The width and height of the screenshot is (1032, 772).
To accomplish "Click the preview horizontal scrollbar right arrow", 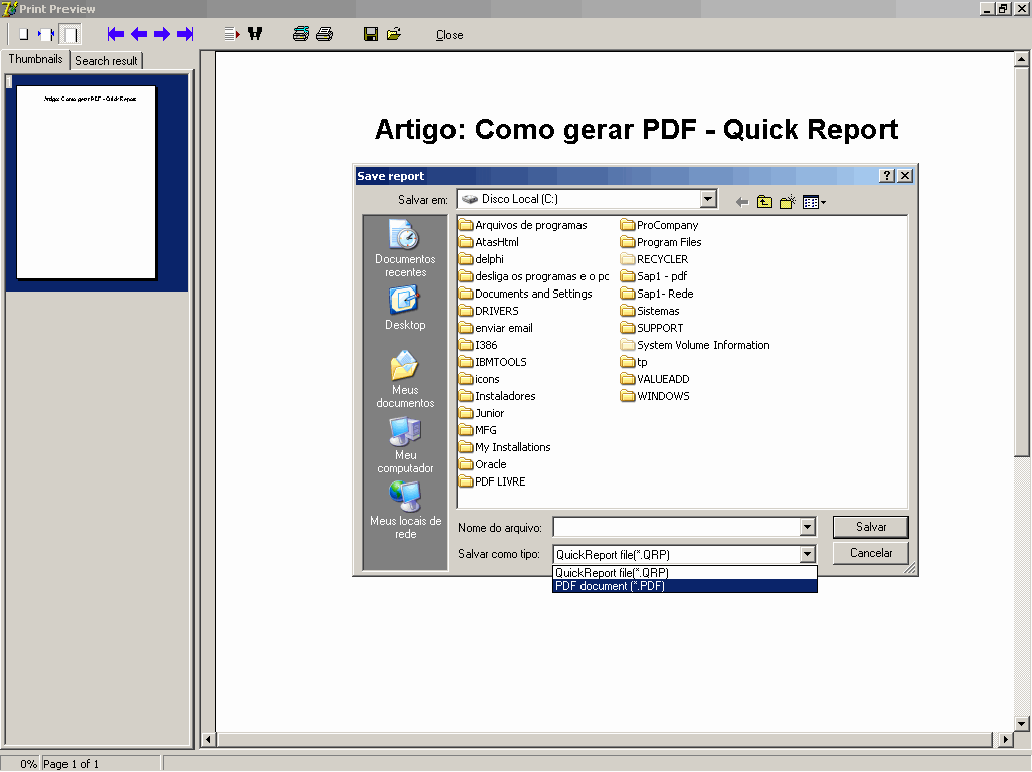I will tap(1005, 739).
